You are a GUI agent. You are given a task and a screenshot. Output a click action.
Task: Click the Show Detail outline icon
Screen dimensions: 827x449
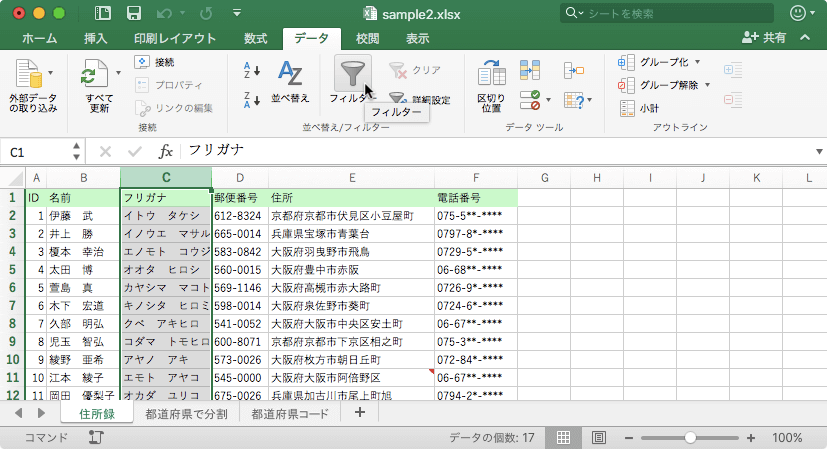pyautogui.click(x=733, y=70)
